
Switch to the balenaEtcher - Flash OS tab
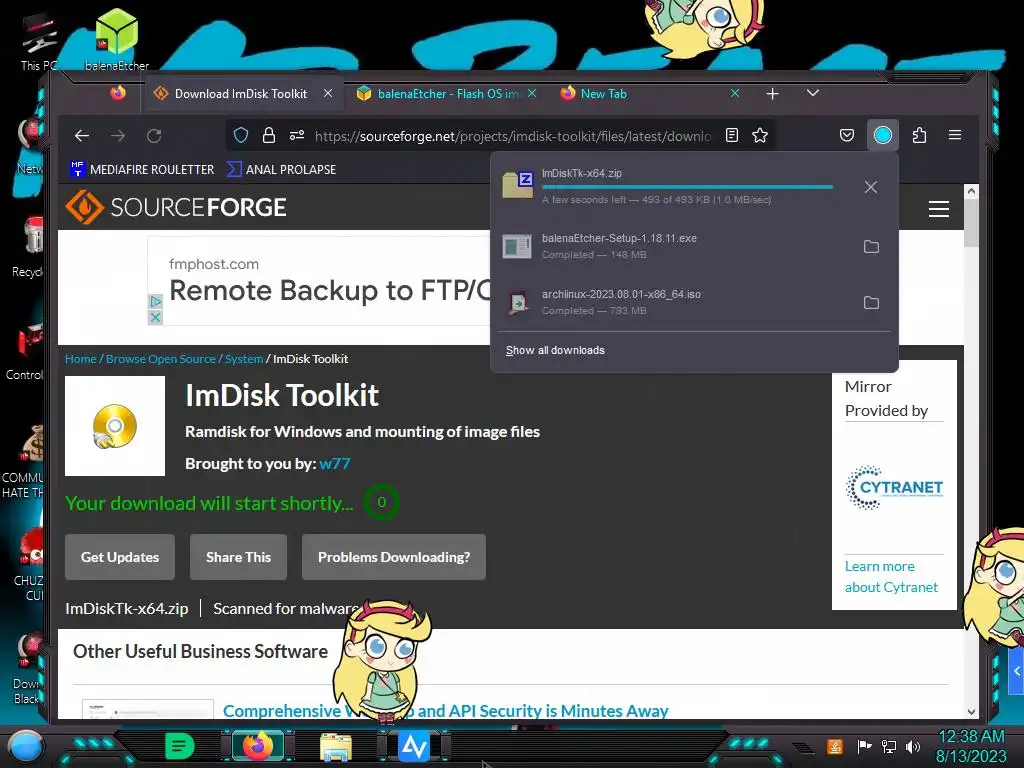pos(448,94)
